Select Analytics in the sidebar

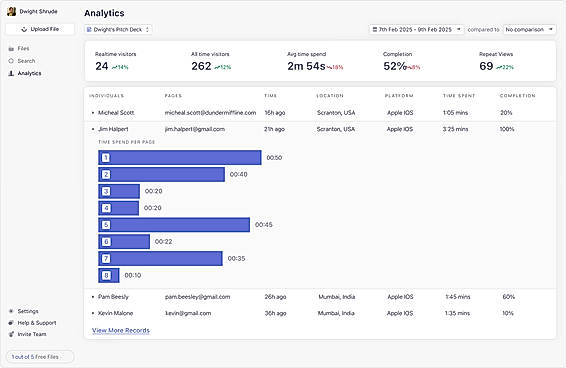click(x=29, y=73)
